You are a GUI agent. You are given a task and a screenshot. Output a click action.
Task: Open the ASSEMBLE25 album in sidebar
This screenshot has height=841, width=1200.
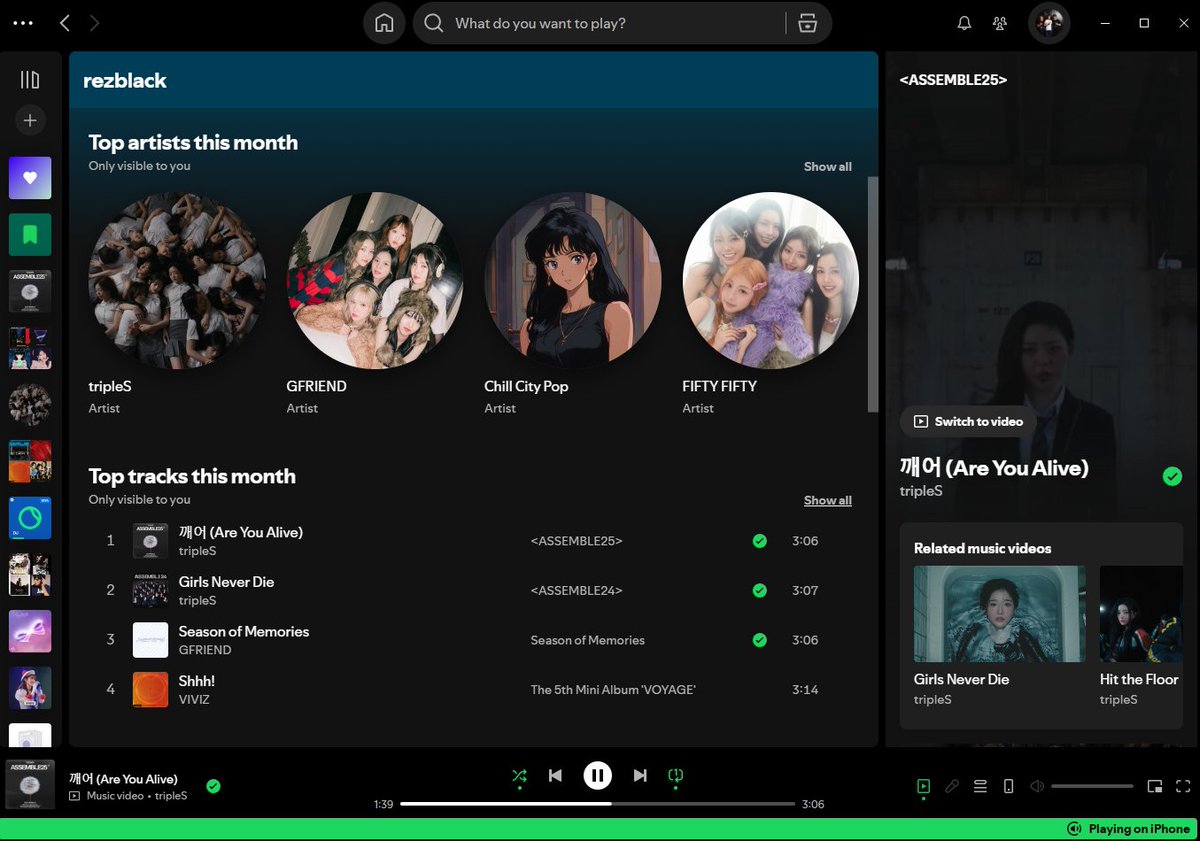pos(30,291)
